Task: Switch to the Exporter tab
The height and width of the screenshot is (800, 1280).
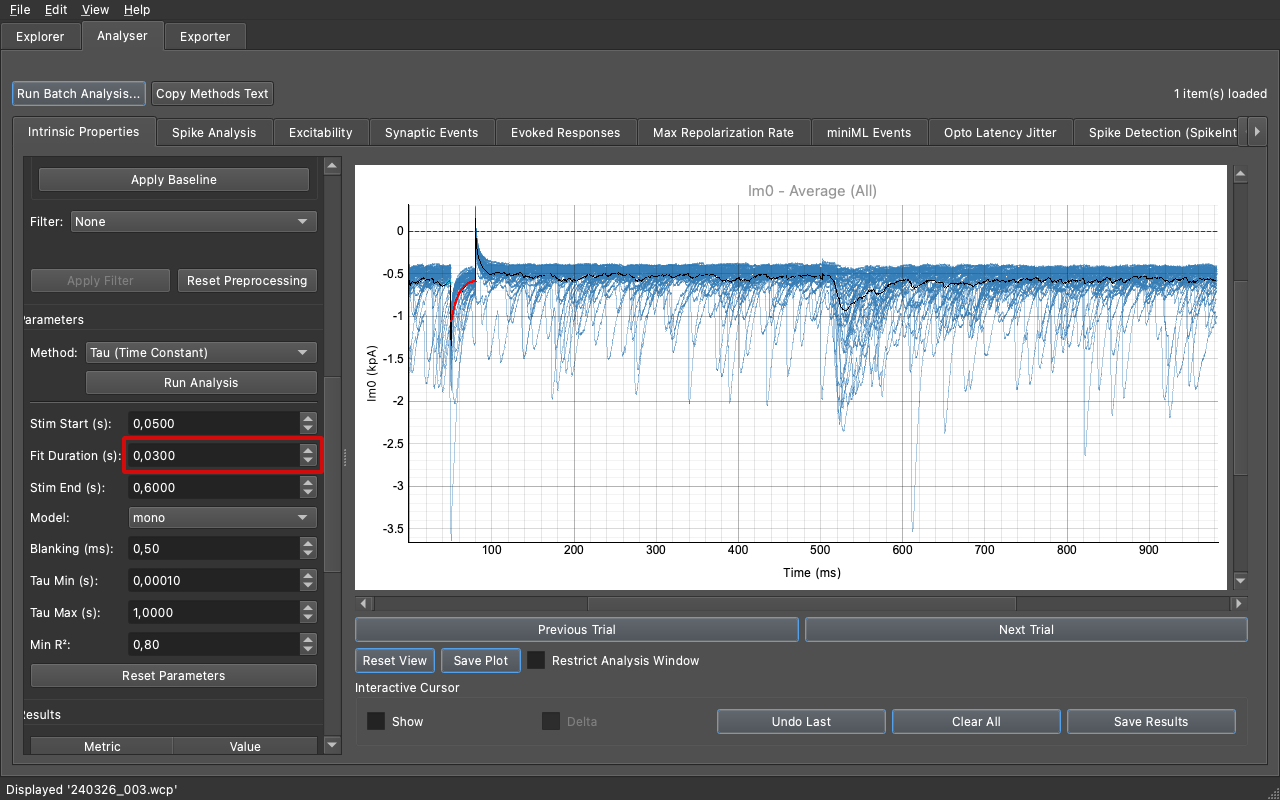Action: pos(205,36)
